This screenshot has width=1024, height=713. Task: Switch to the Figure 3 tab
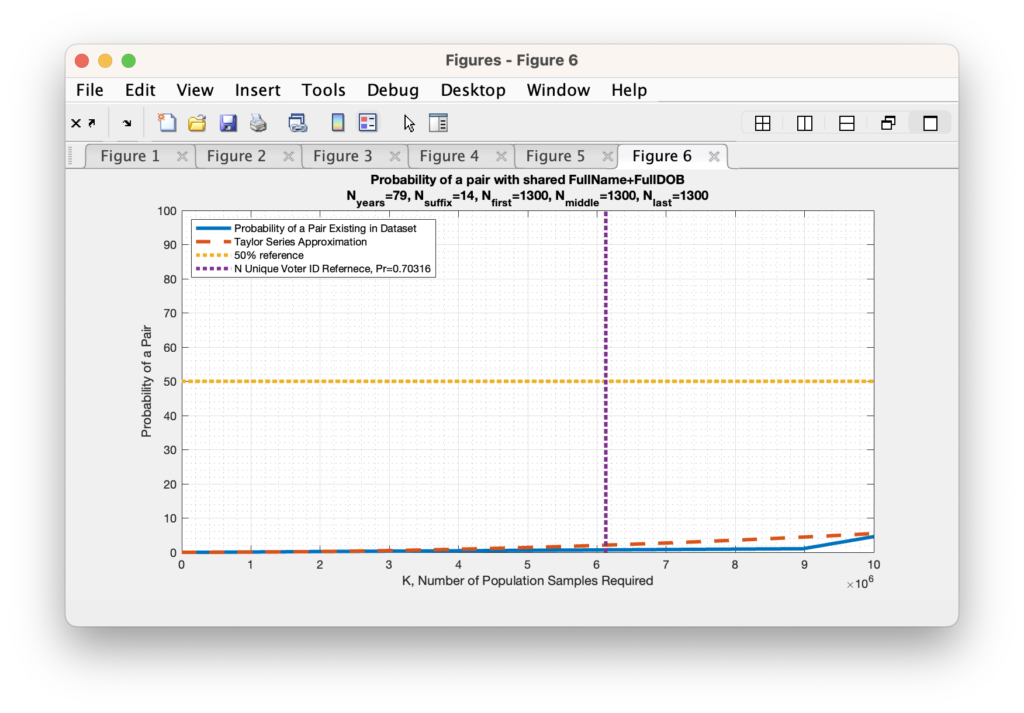[x=342, y=156]
